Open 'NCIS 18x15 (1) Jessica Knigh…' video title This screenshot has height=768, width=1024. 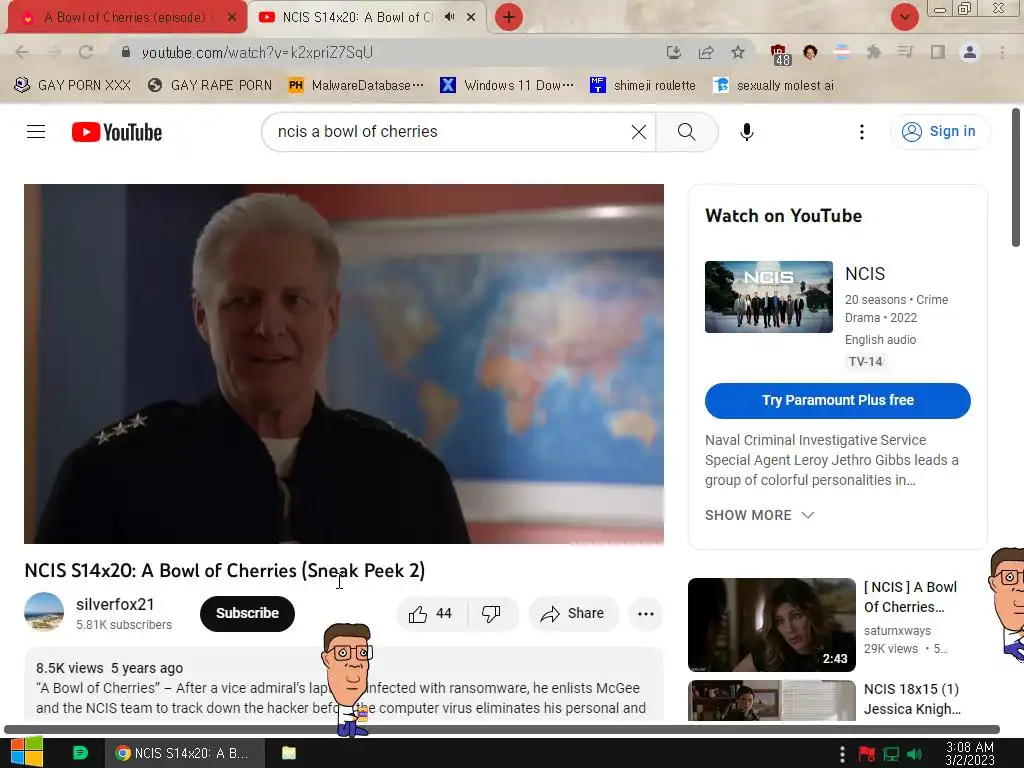click(912, 699)
